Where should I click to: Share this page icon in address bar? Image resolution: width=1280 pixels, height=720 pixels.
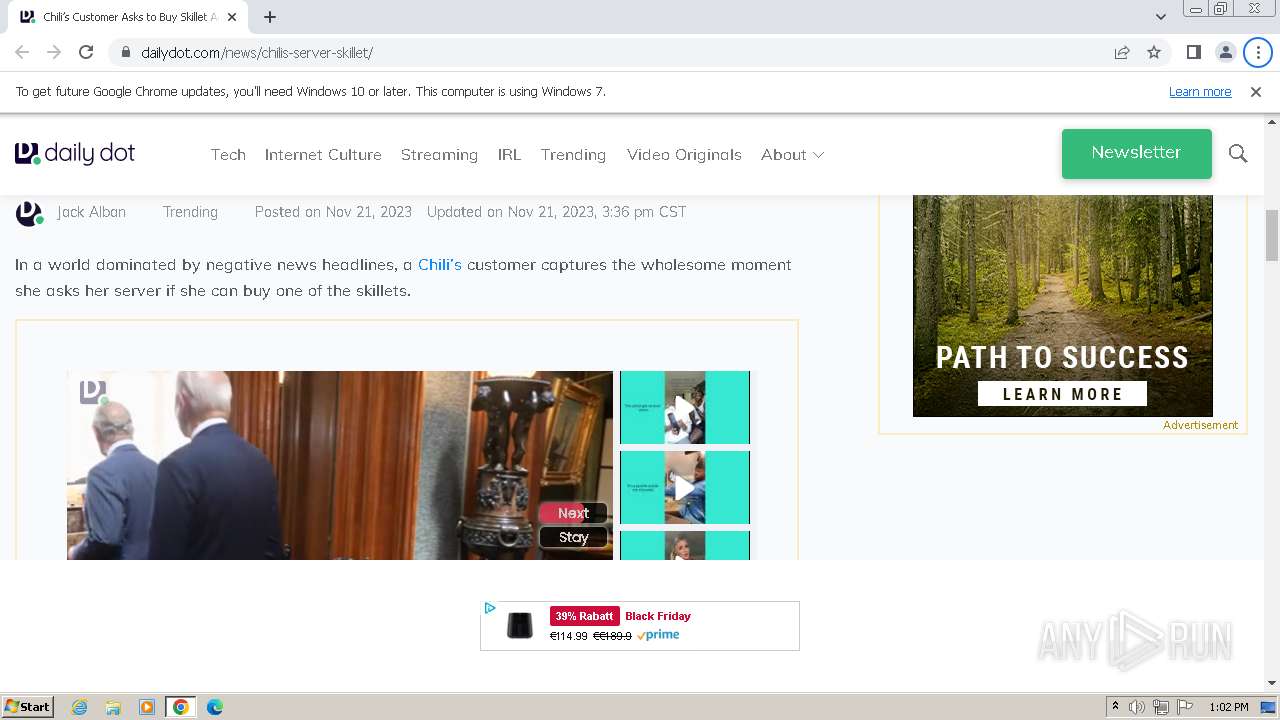click(1122, 52)
